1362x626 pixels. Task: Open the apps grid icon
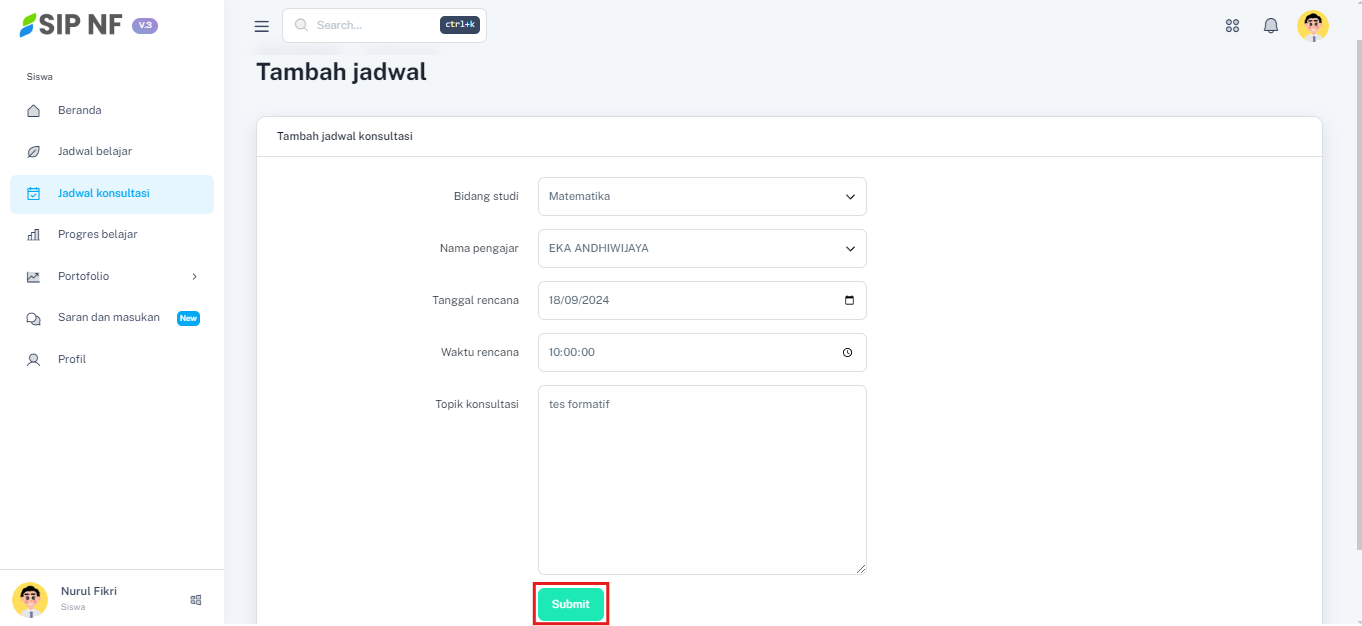(x=1232, y=26)
